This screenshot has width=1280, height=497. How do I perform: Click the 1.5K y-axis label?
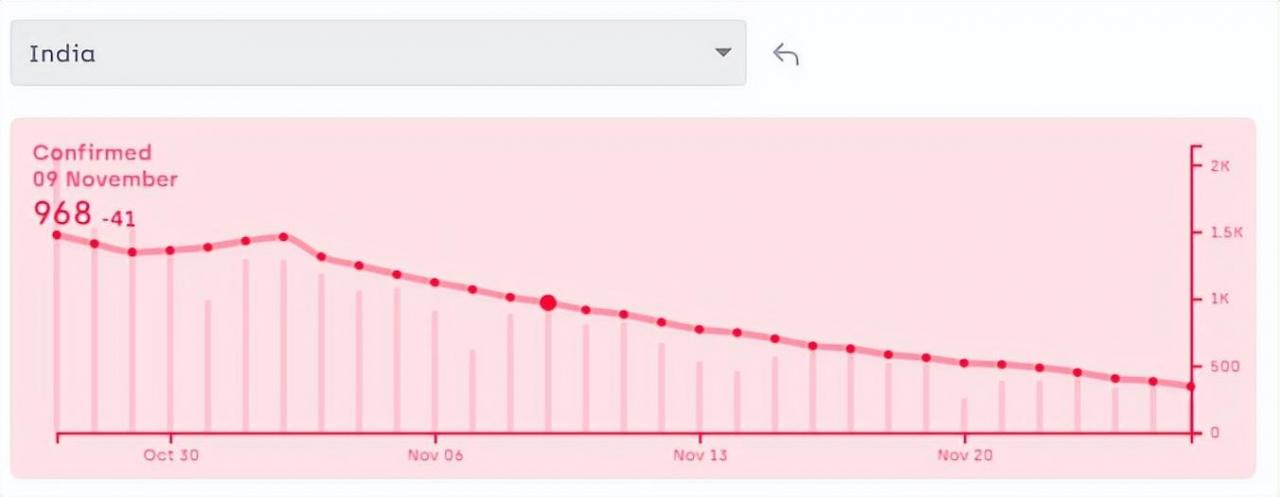(1224, 232)
